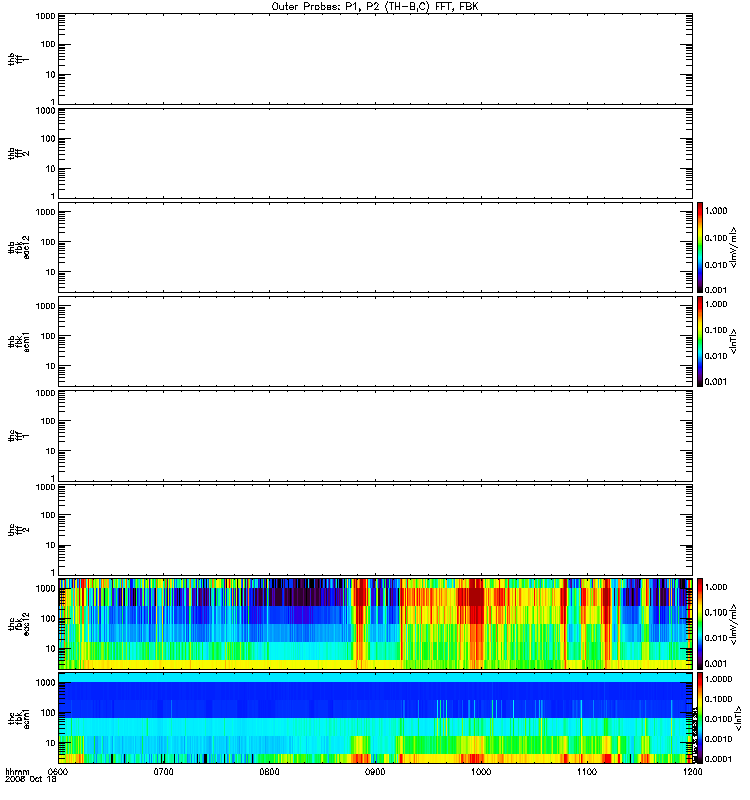Click the empty thb fbk scm1 plot panel
The image size is (750, 800).
[x=376, y=341]
